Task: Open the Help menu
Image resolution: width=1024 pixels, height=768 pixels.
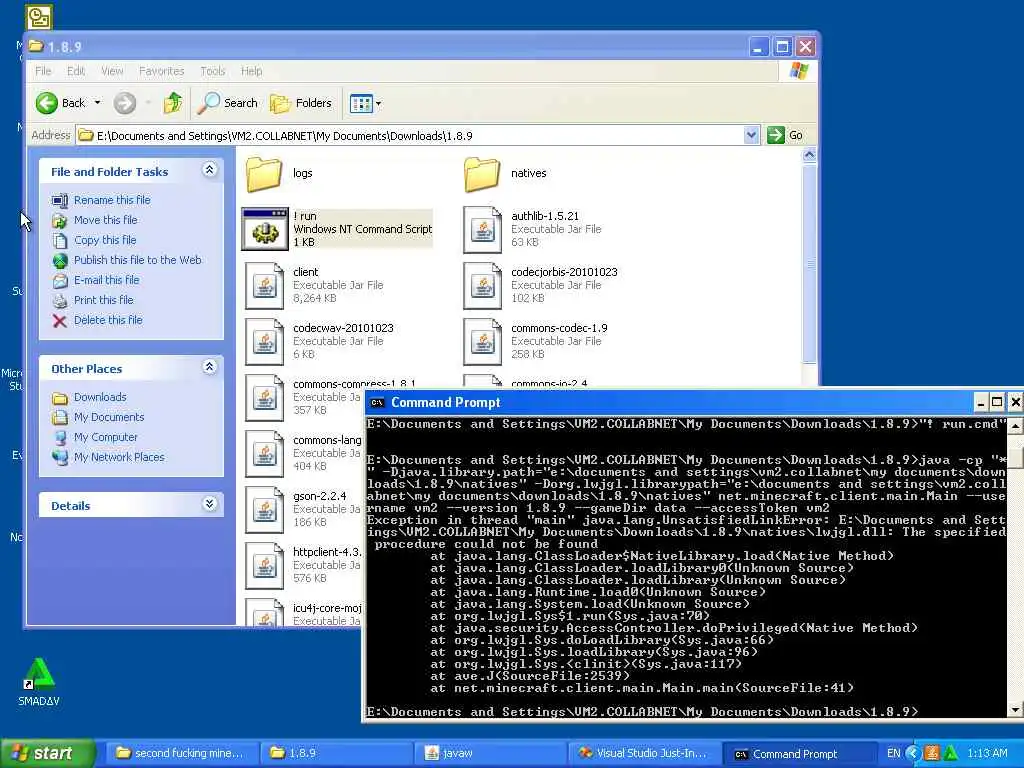Action: coord(251,71)
